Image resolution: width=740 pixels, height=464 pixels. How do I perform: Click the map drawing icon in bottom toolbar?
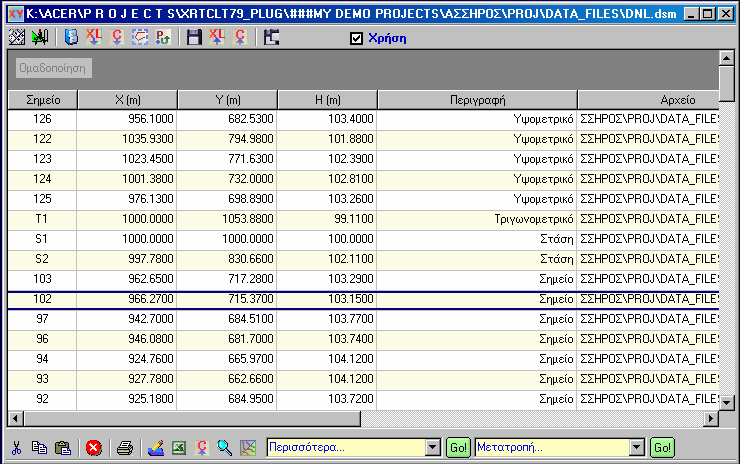(248, 447)
